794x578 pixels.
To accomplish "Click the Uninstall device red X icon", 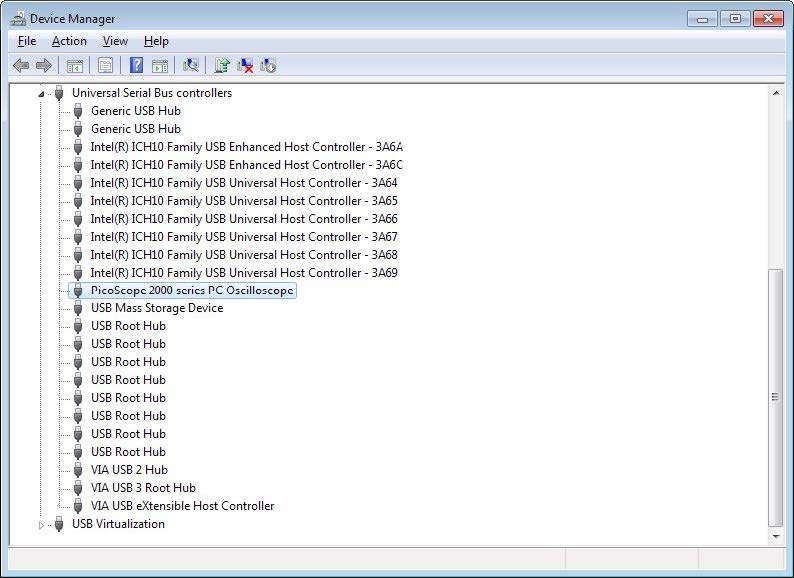I will pyautogui.click(x=245, y=66).
